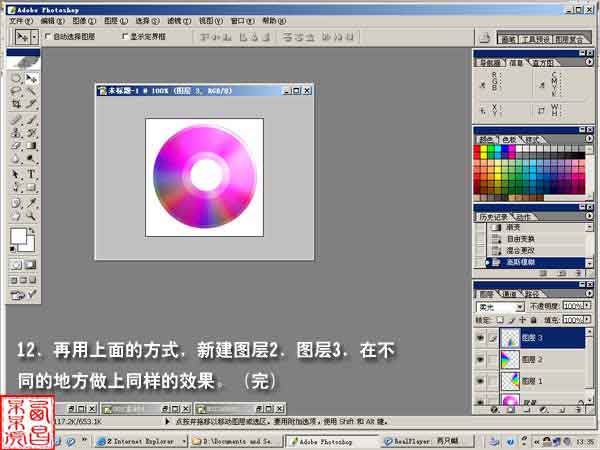This screenshot has width=600, height=450.
Task: Select the Eyedropper tool
Action: point(31,203)
